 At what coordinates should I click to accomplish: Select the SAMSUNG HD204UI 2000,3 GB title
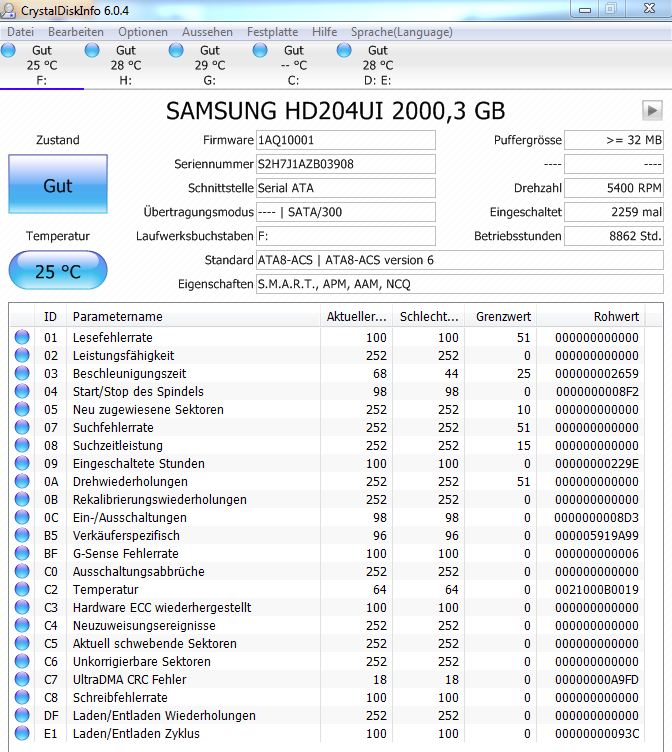click(x=336, y=111)
